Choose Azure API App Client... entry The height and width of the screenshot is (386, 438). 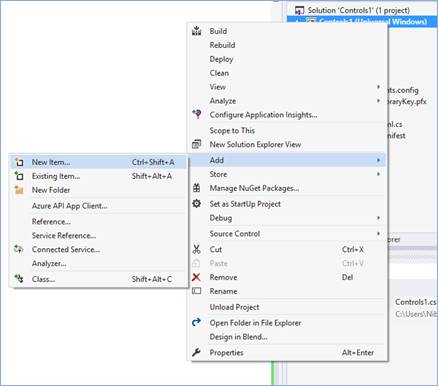70,206
